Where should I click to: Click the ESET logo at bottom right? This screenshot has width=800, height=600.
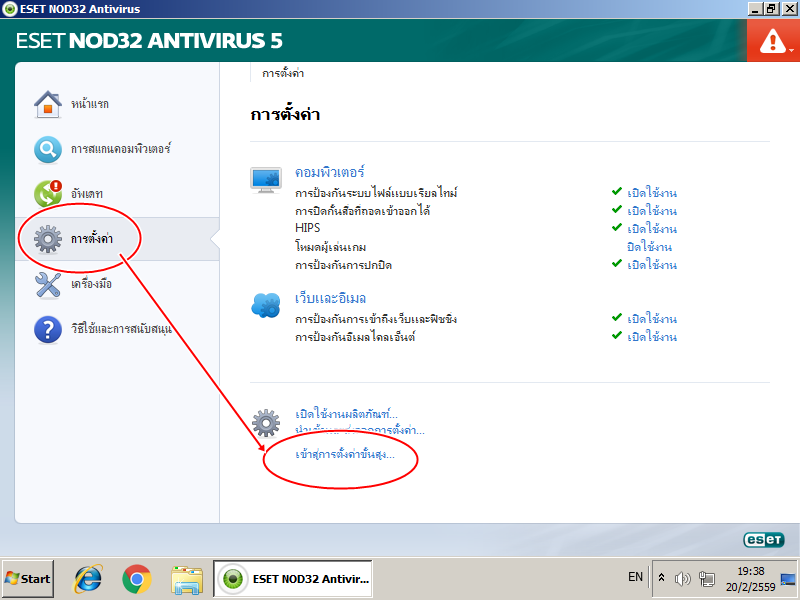(x=763, y=540)
